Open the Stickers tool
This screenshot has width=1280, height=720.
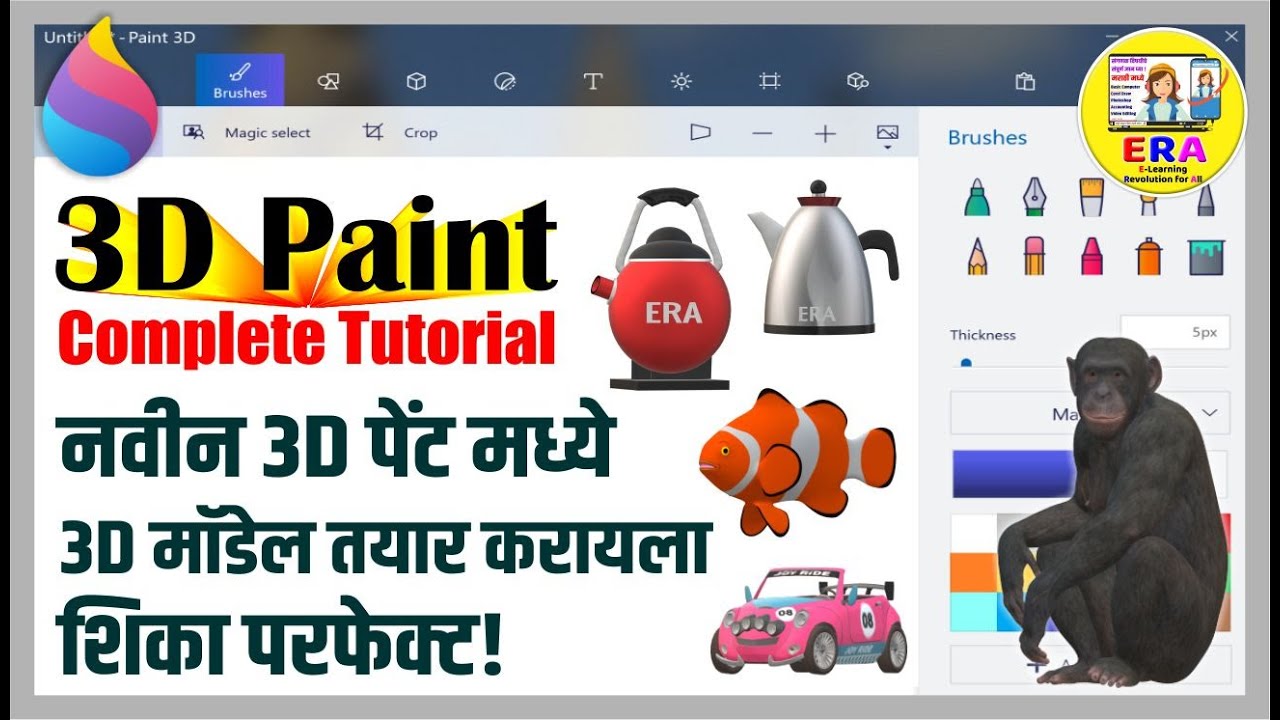click(x=505, y=82)
